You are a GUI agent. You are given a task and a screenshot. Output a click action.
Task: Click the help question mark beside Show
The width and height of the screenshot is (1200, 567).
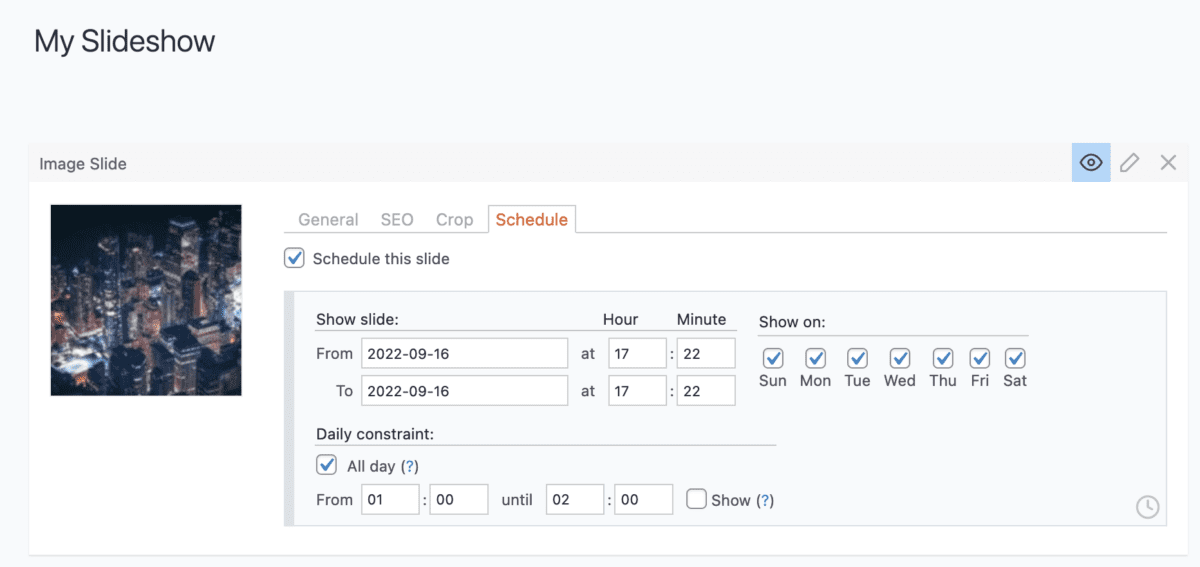[765, 500]
